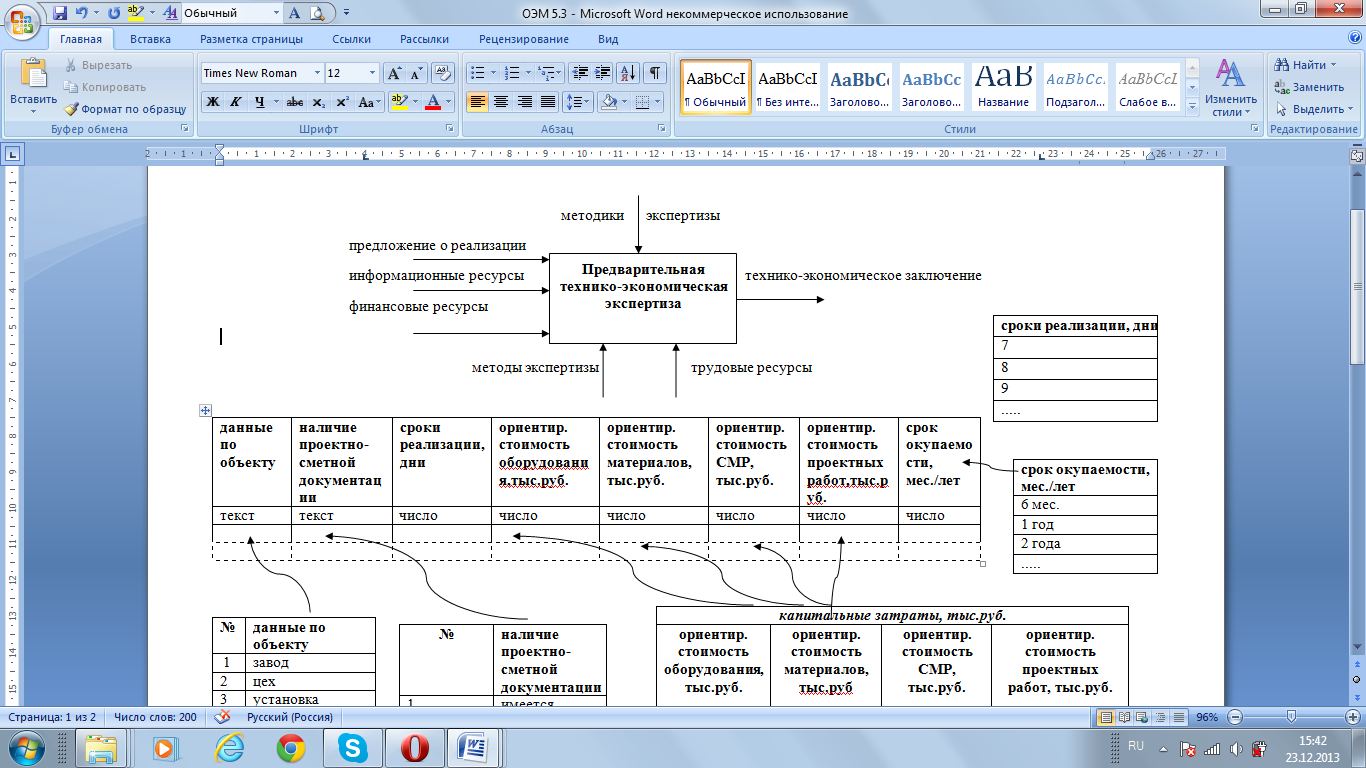Apply subscript formatting
Viewport: 1366px width, 768px height.
(319, 102)
